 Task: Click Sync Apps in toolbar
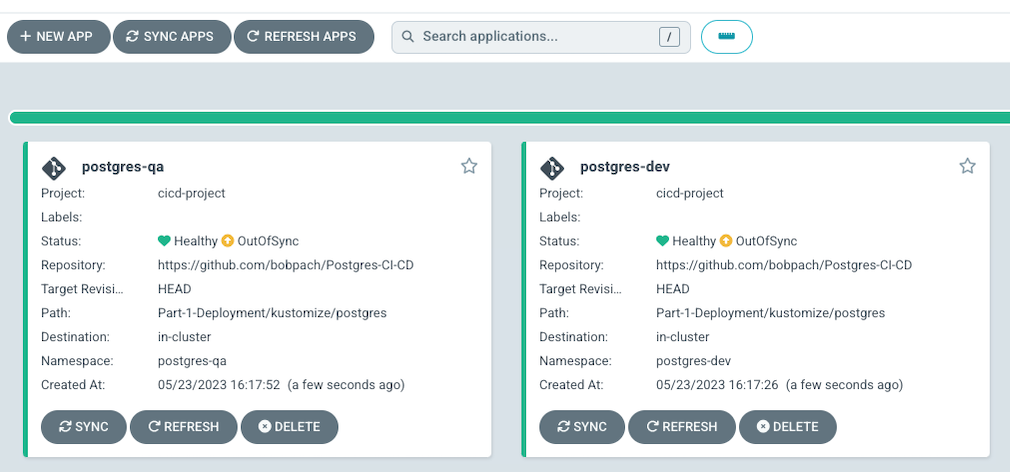pos(172,37)
